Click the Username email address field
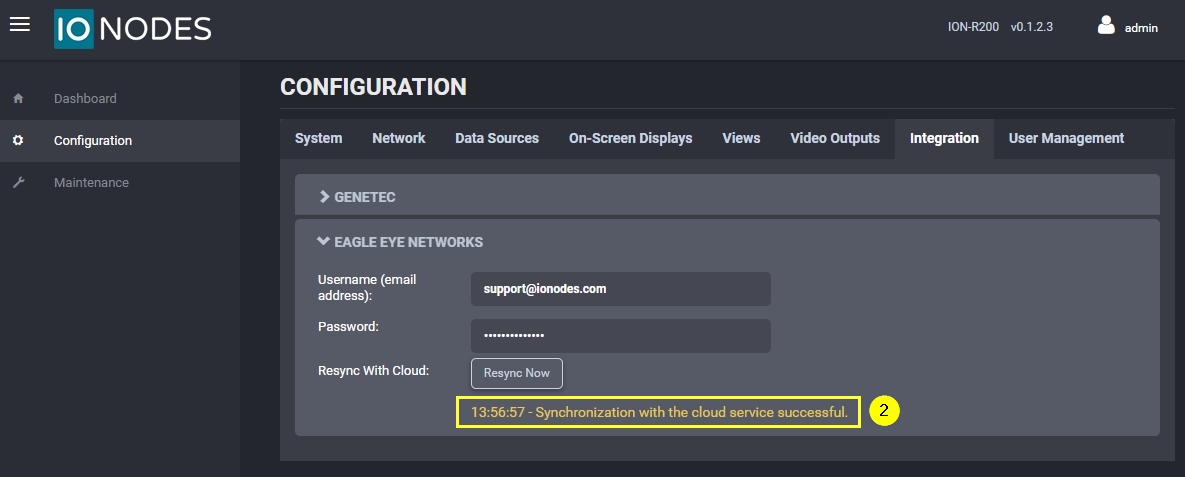This screenshot has width=1185, height=477. (620, 289)
